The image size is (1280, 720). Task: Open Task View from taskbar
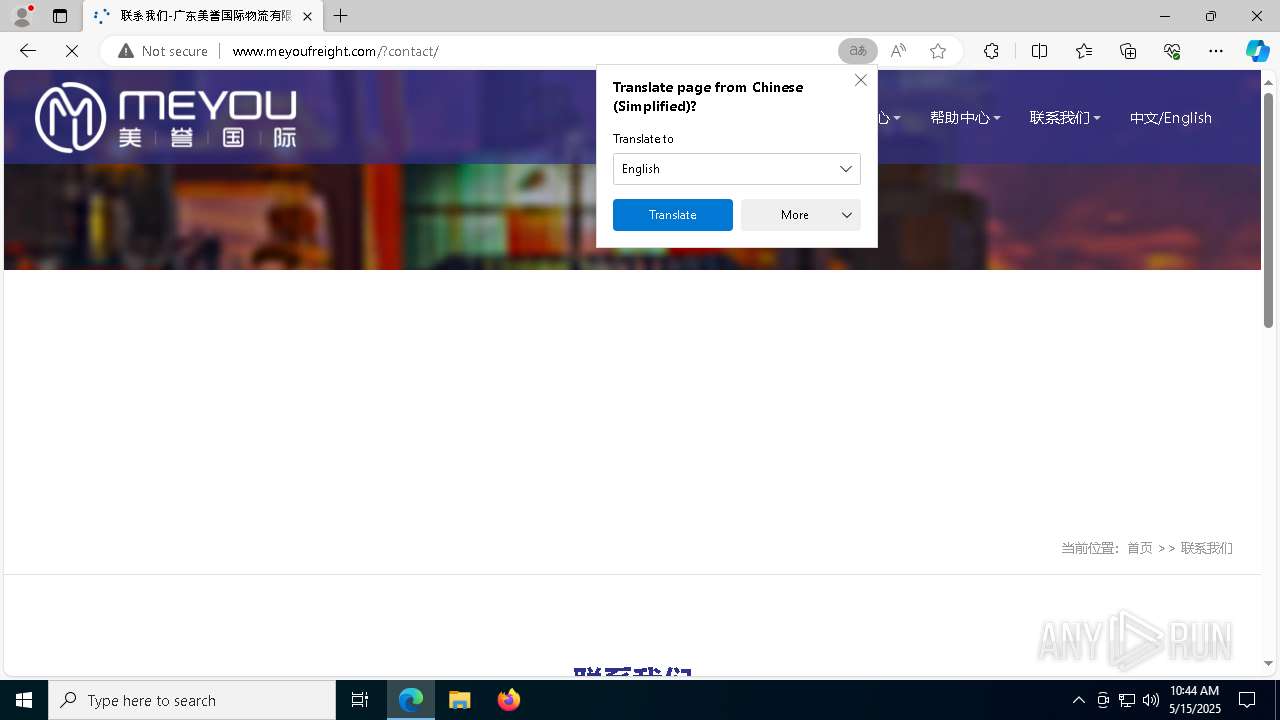pyautogui.click(x=360, y=700)
